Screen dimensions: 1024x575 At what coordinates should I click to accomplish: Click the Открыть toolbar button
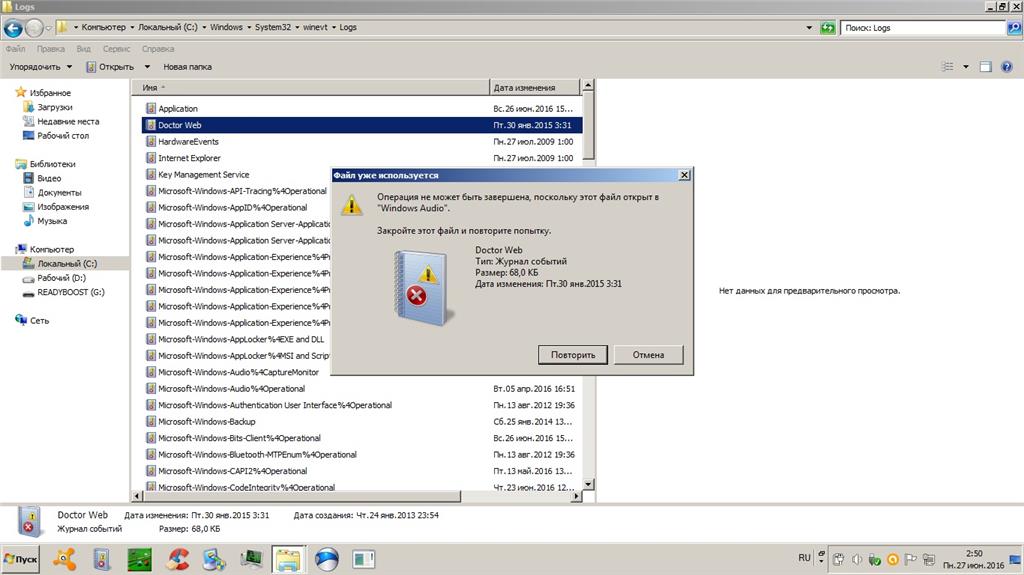[110, 67]
